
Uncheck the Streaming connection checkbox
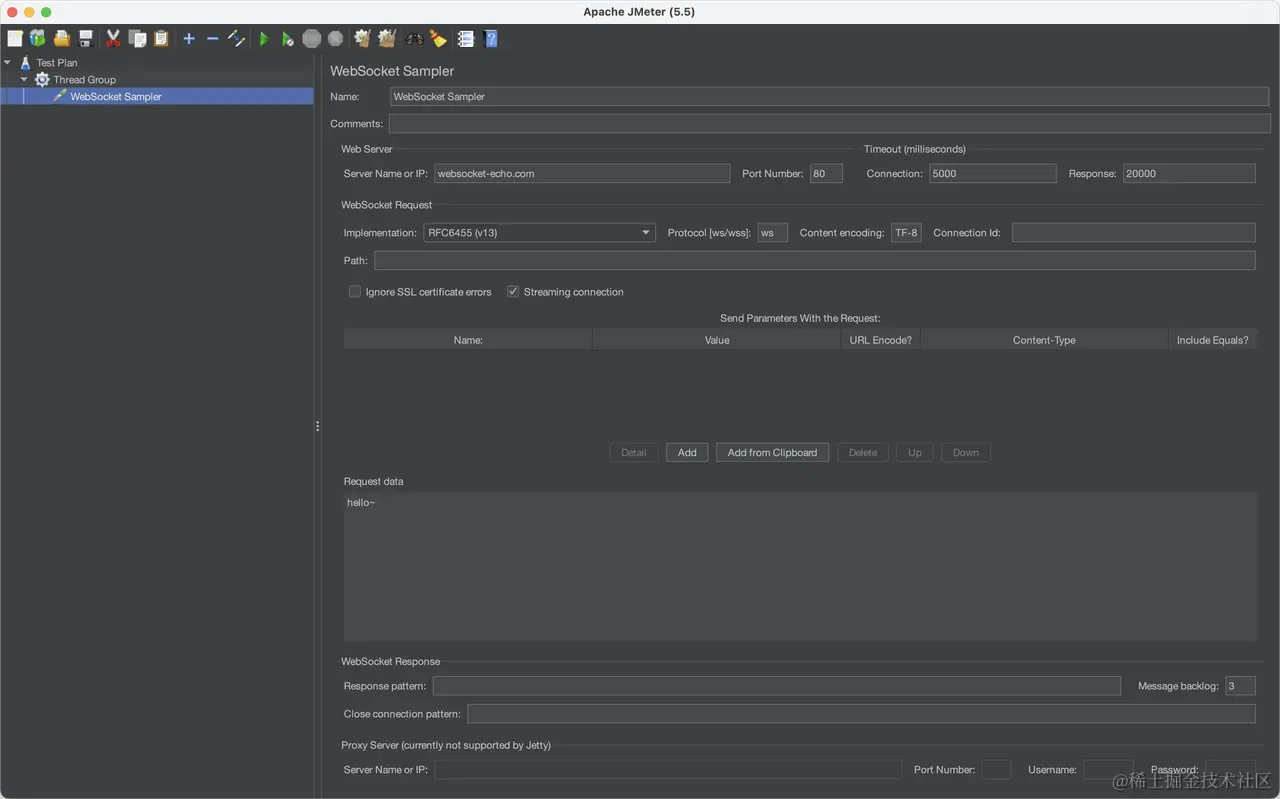(x=513, y=292)
